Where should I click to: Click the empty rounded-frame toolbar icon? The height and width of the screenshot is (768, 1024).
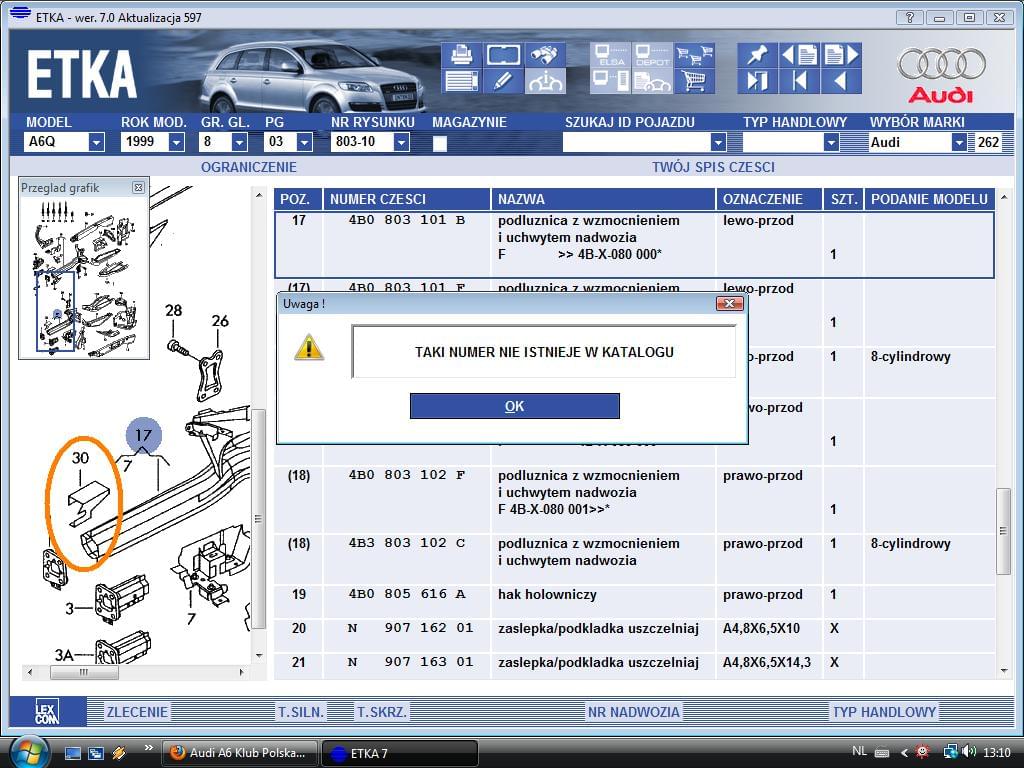(x=503, y=55)
